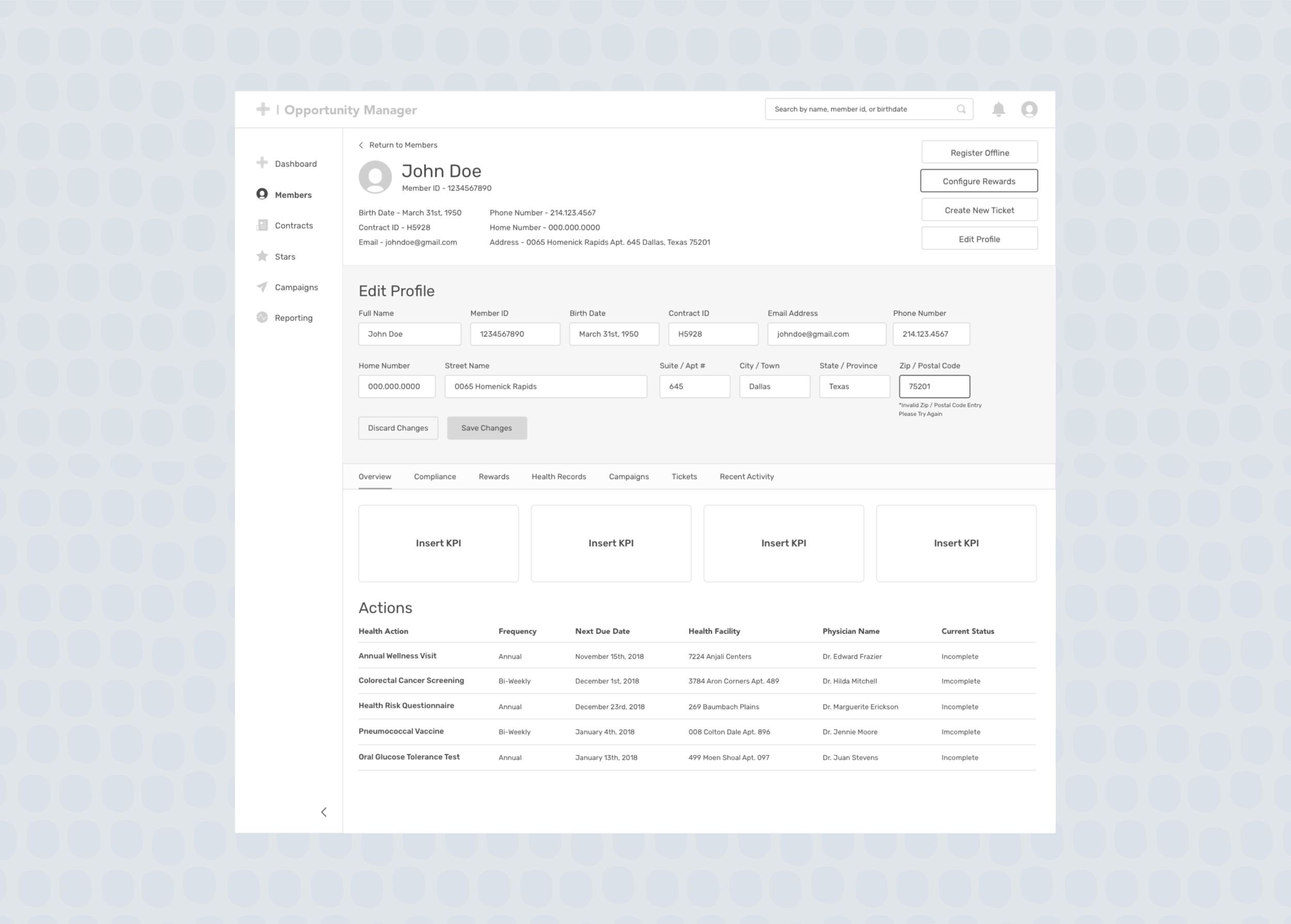The image size is (1291, 924).
Task: Click the Health Facility column header
Action: (714, 631)
